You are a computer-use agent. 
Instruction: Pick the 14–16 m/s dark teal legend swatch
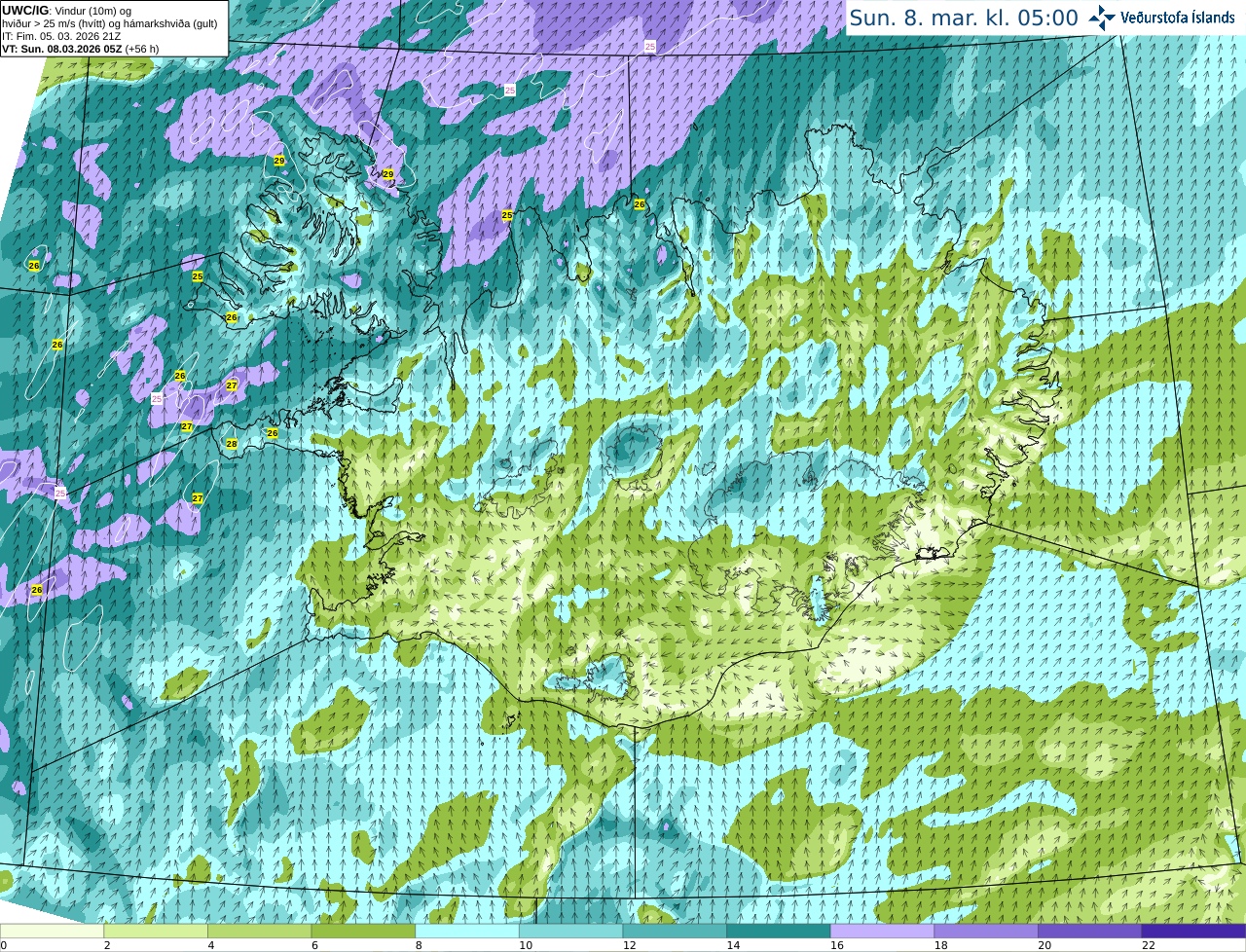[x=779, y=932]
